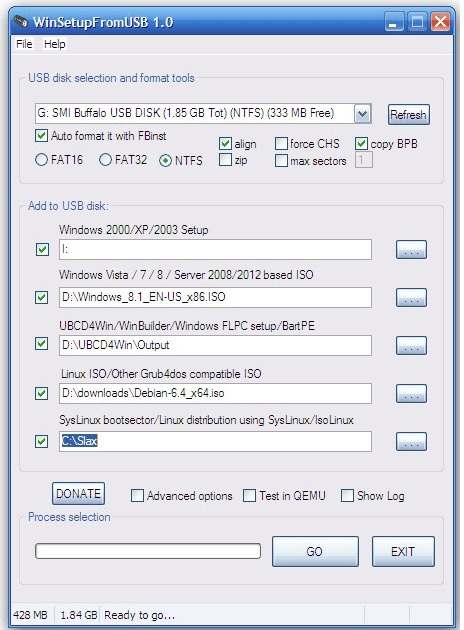The height and width of the screenshot is (630, 464).
Task: Click the DONATE button
Action: pos(78,493)
